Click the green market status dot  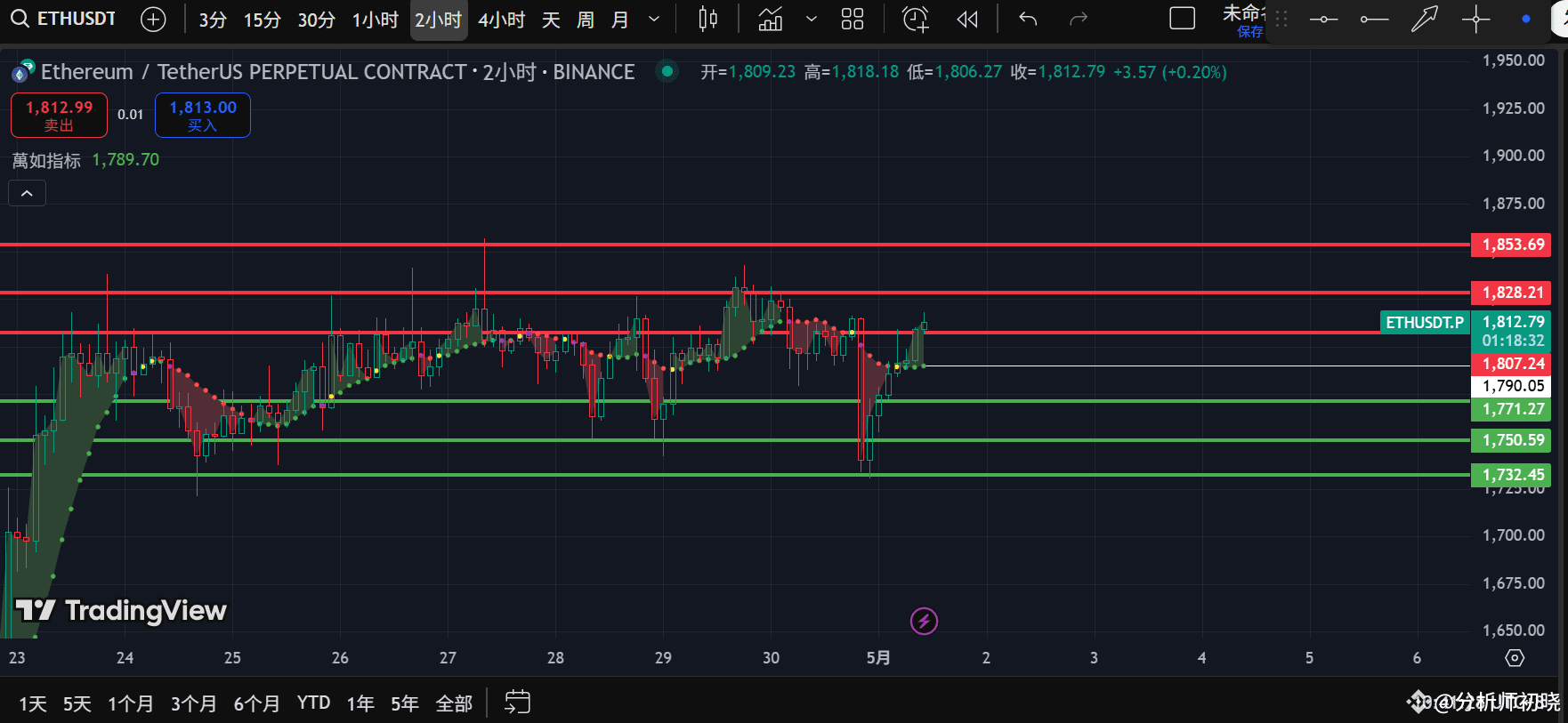(667, 71)
